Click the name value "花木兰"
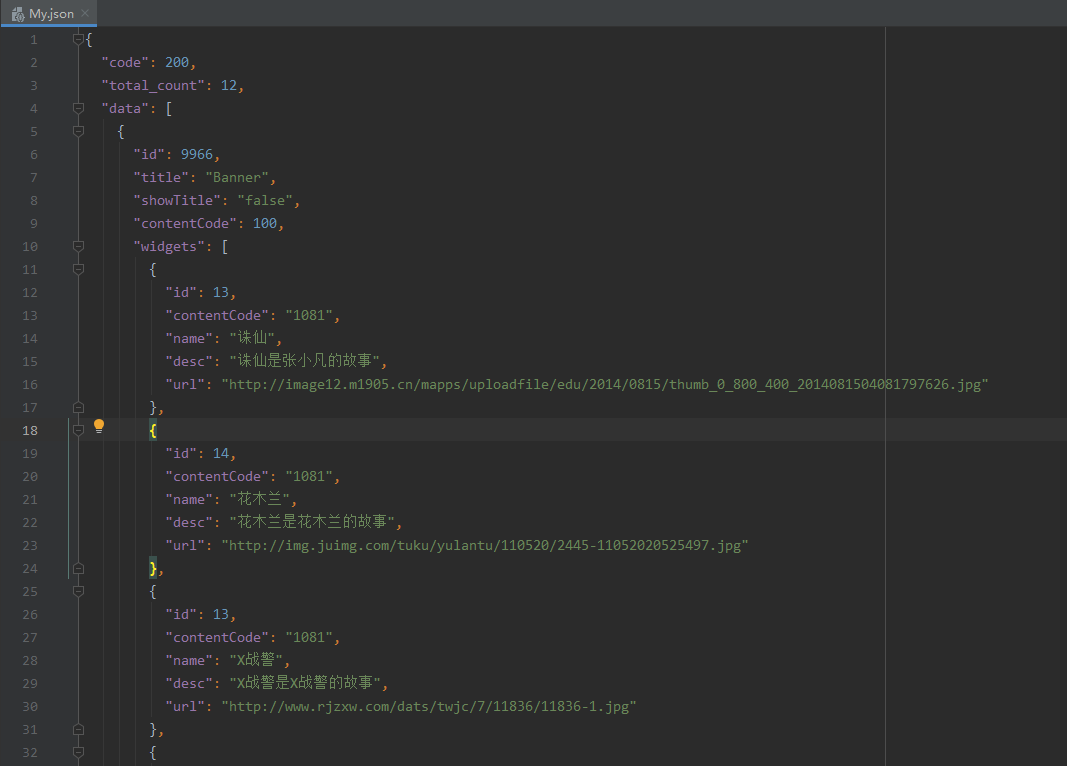1067x766 pixels. pyautogui.click(x=260, y=499)
